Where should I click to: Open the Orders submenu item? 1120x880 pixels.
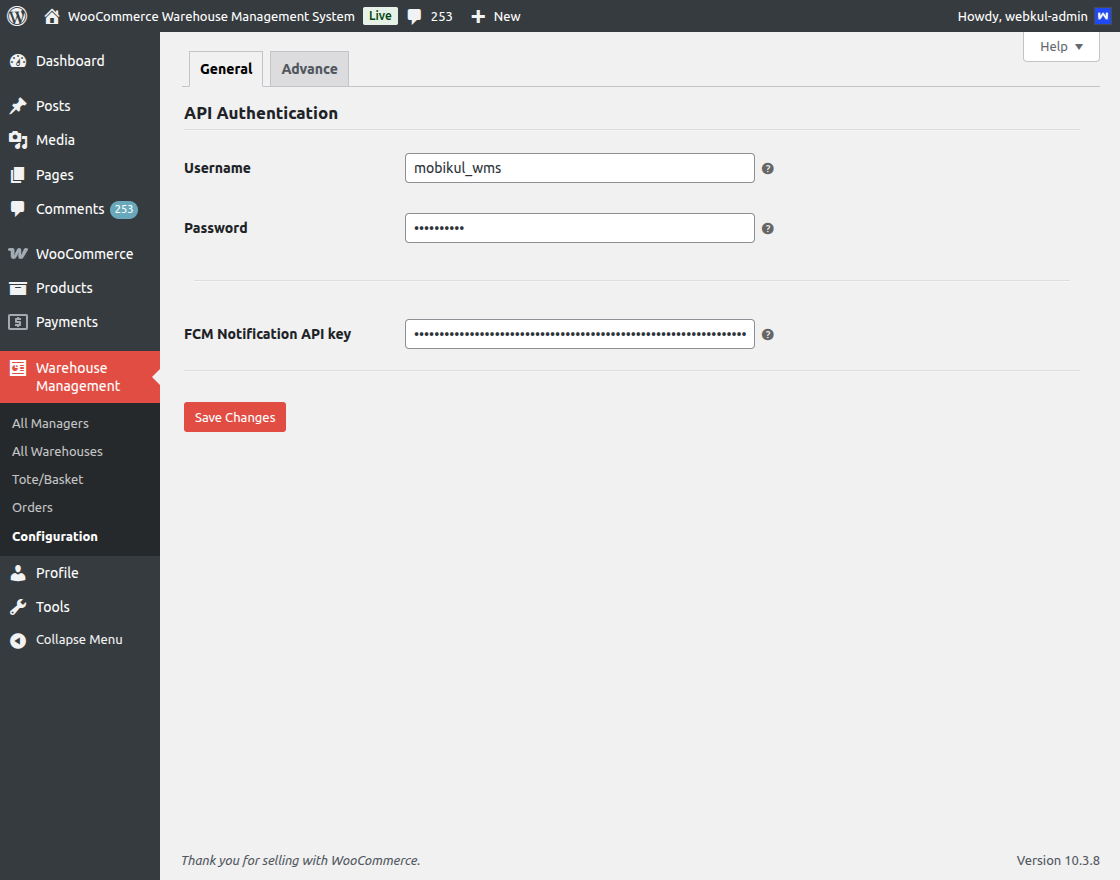32,507
